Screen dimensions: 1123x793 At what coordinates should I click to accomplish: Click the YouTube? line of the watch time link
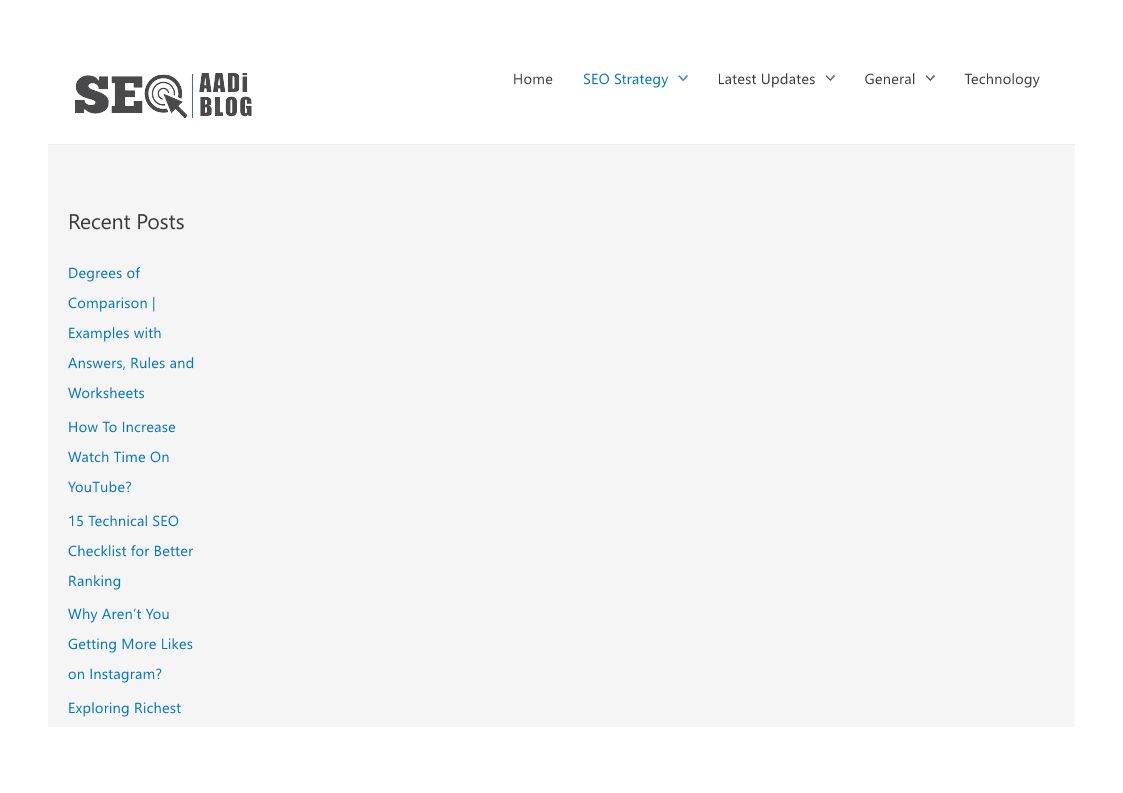(100, 487)
